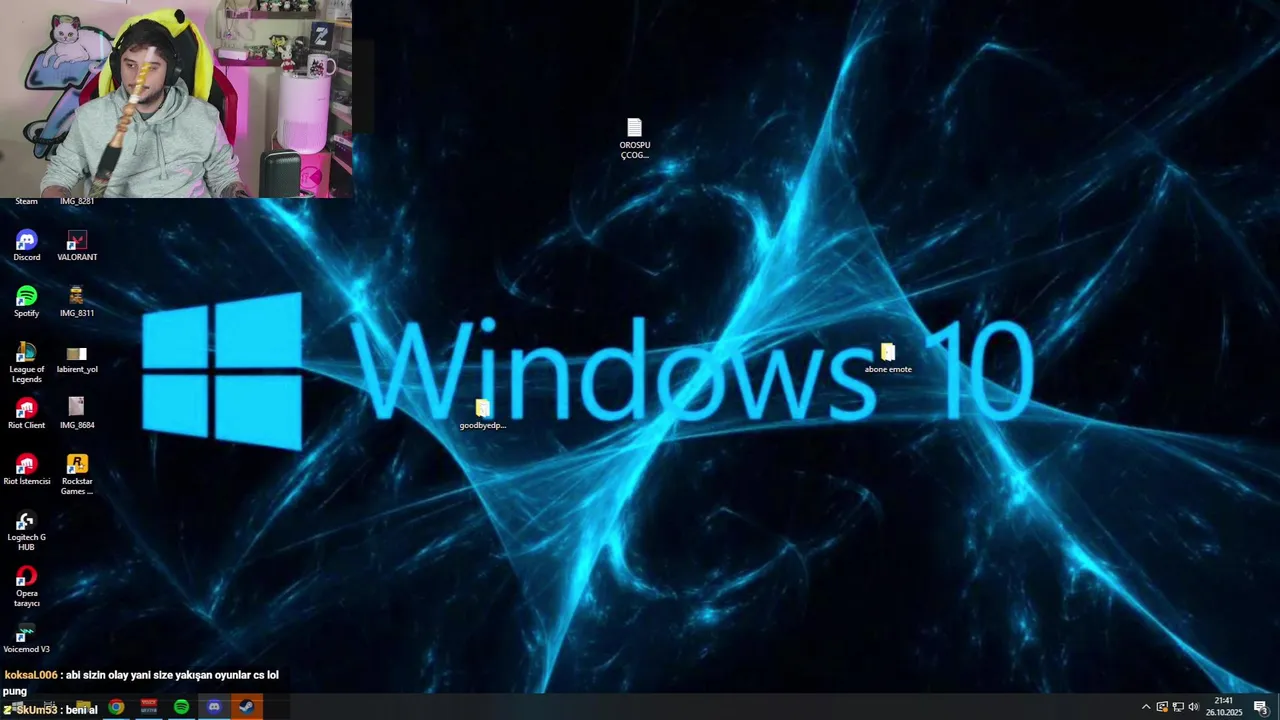Show hidden system tray icons
Image resolution: width=1280 pixels, height=720 pixels.
click(1146, 707)
